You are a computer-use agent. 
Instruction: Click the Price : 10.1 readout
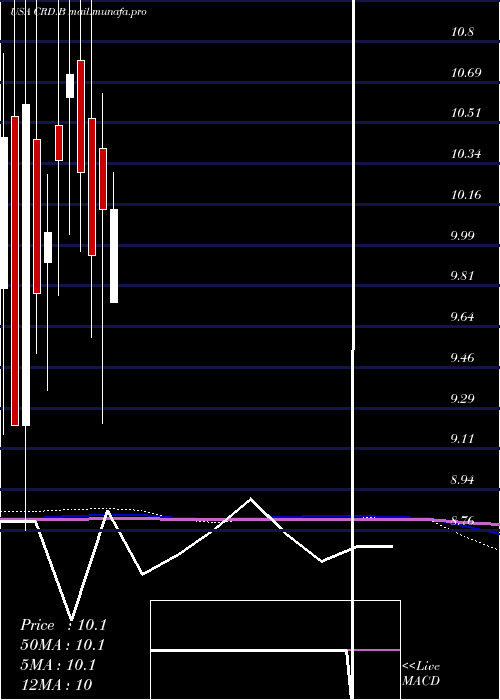pos(63,625)
